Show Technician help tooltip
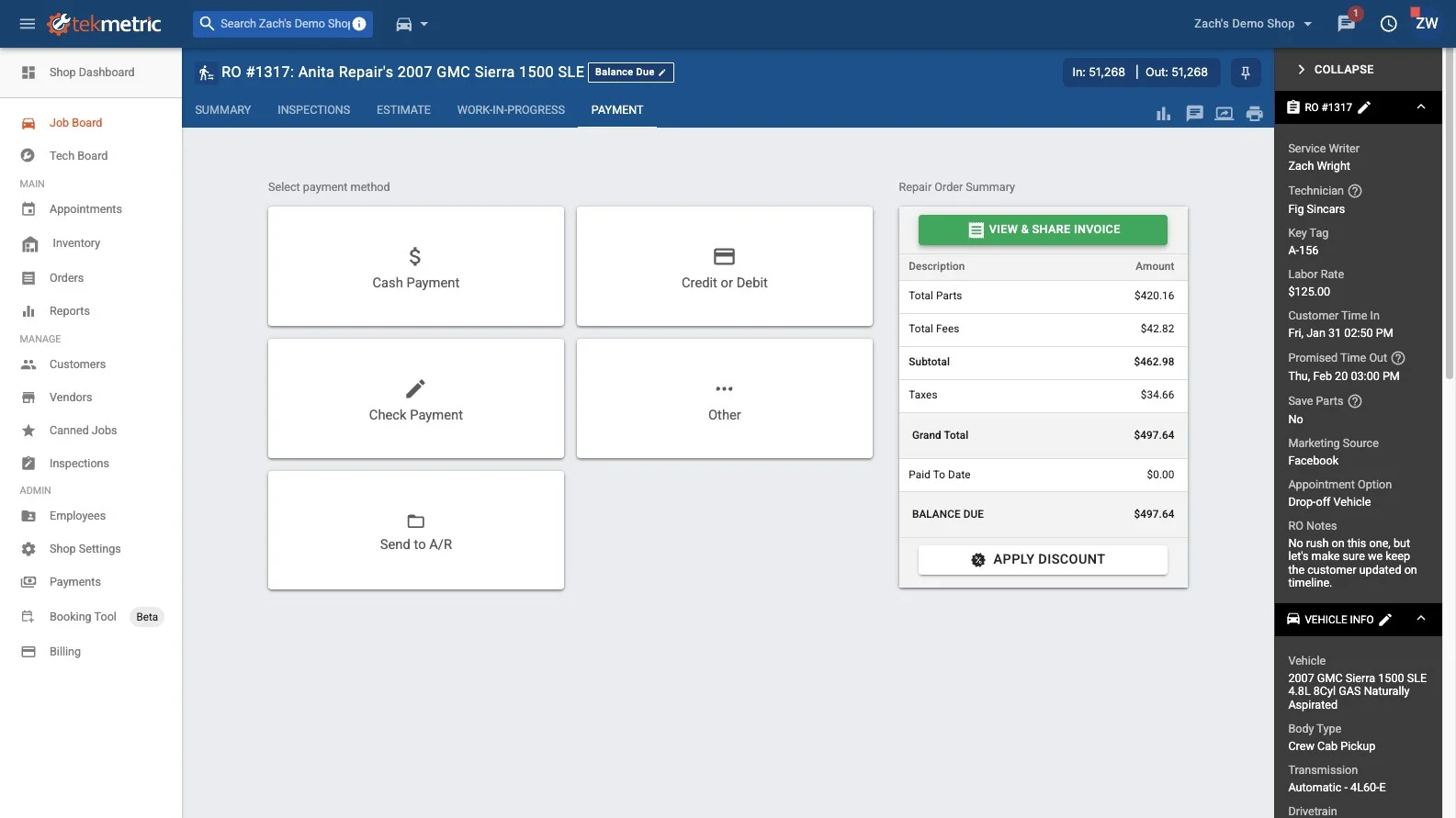Viewport: 1456px width, 818px height. coord(1355,191)
